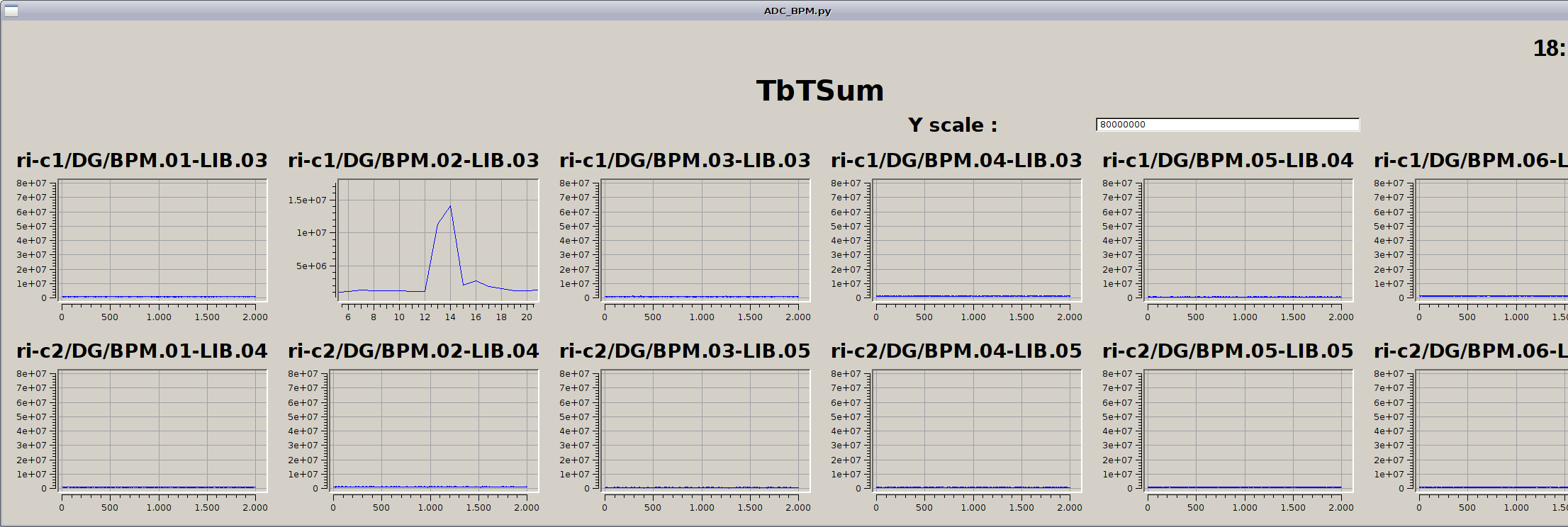Select the ri-c1/DG/BPM.05-LIB.04 plot
1568x527 pixels.
click(1248, 239)
